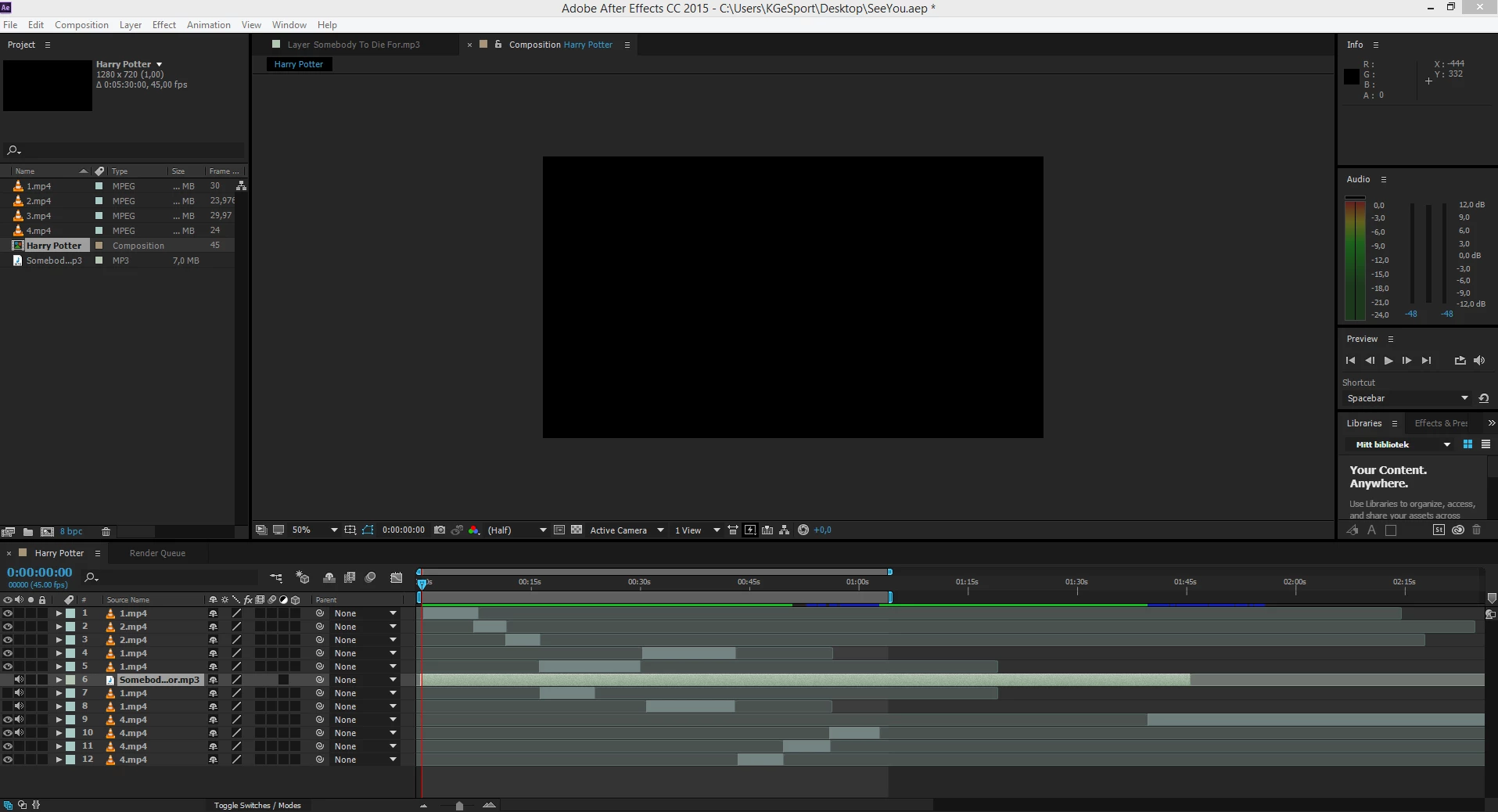Click the Harry Potter breadcrumb in the viewer
Screen dimensions: 1498x812
click(x=299, y=64)
